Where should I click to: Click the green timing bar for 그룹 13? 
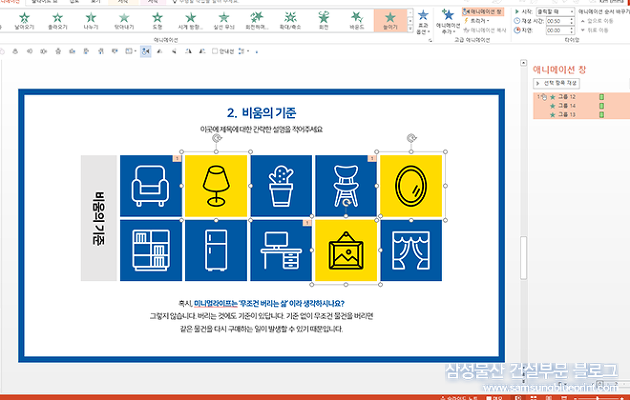pos(601,114)
